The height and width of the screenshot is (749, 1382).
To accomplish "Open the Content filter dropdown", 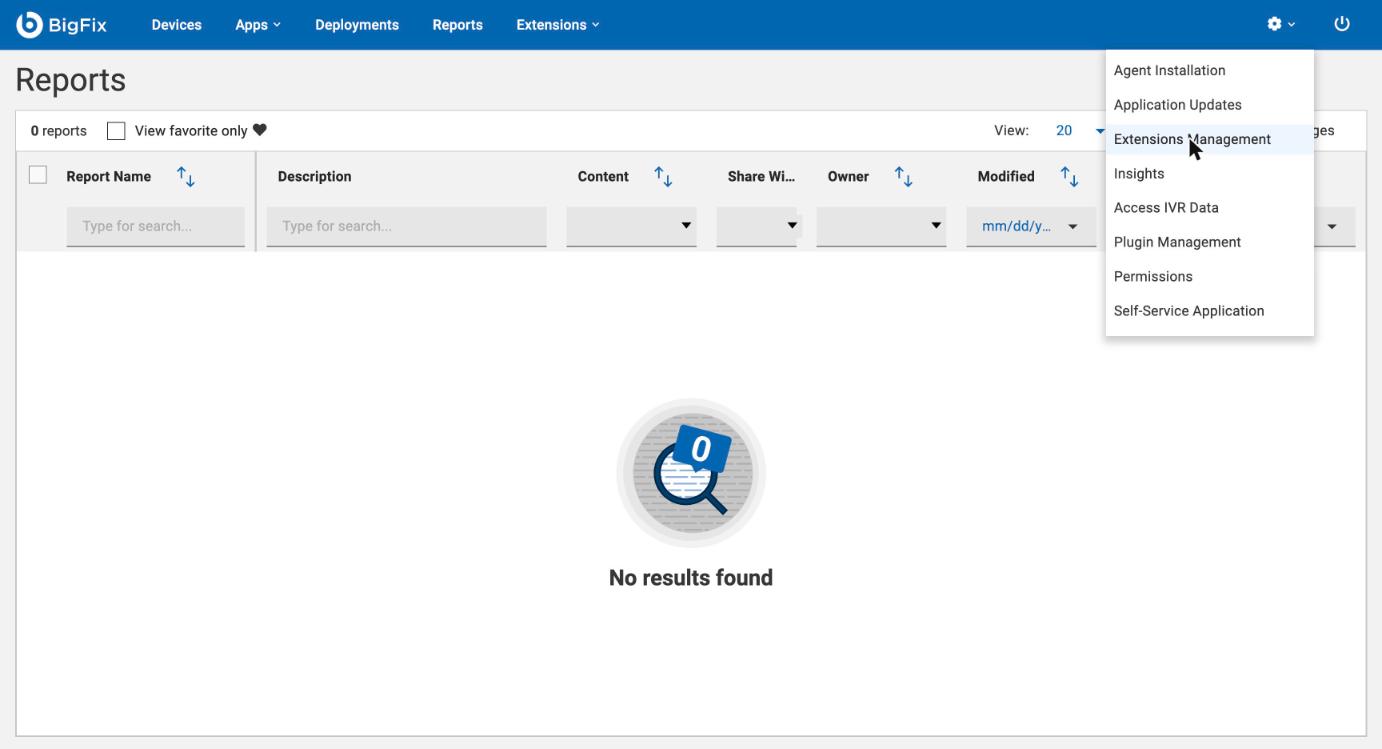I will (631, 226).
